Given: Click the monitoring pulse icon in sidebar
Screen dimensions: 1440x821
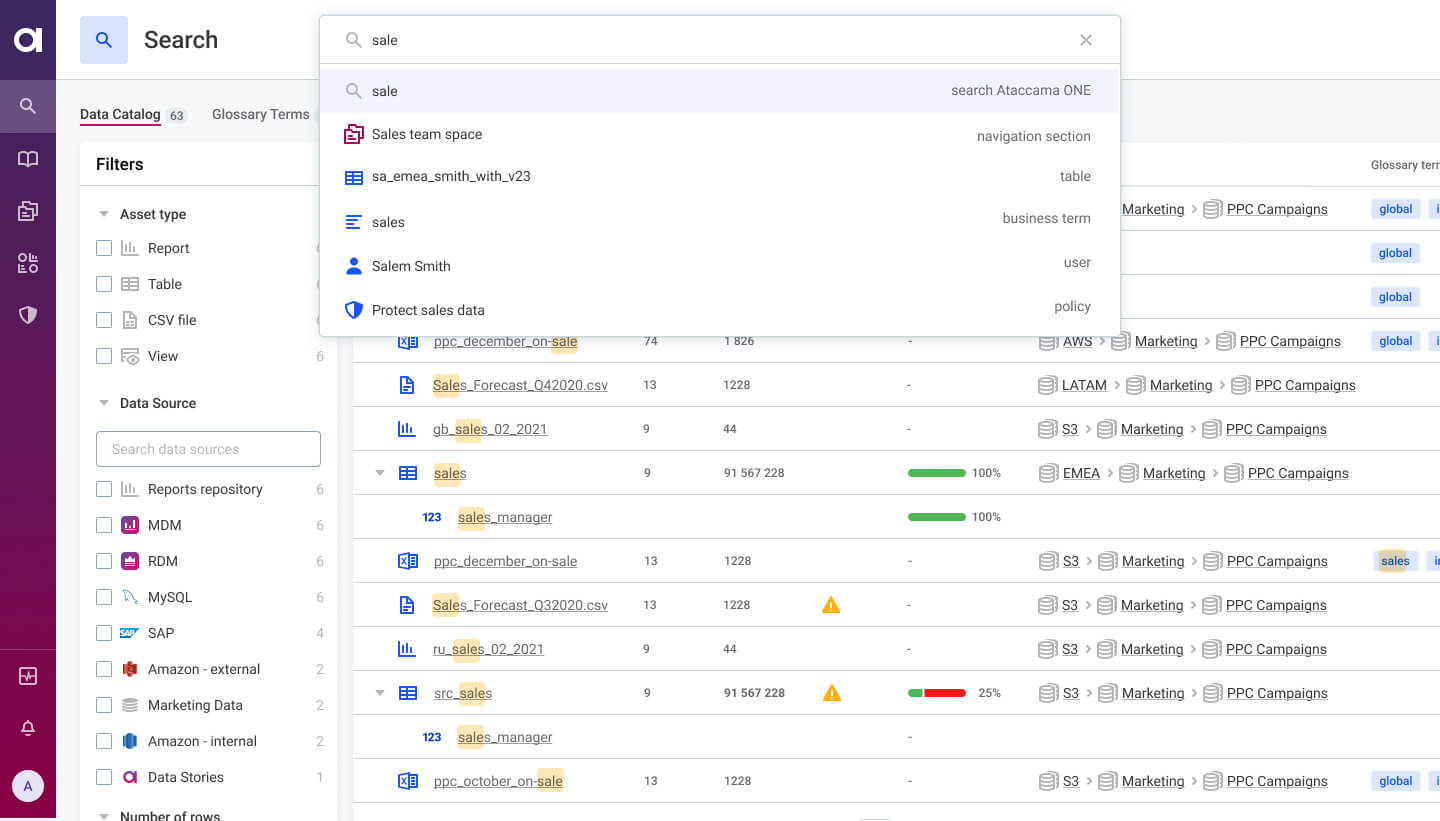Looking at the screenshot, I should pyautogui.click(x=28, y=677).
